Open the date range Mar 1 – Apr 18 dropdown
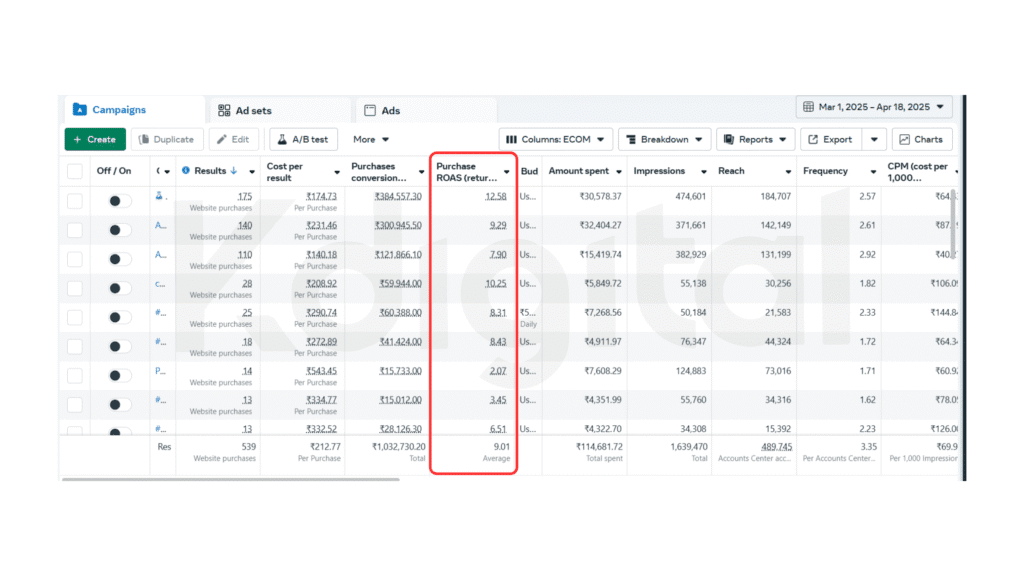Image resolution: width=1024 pixels, height=576 pixels. pos(874,107)
